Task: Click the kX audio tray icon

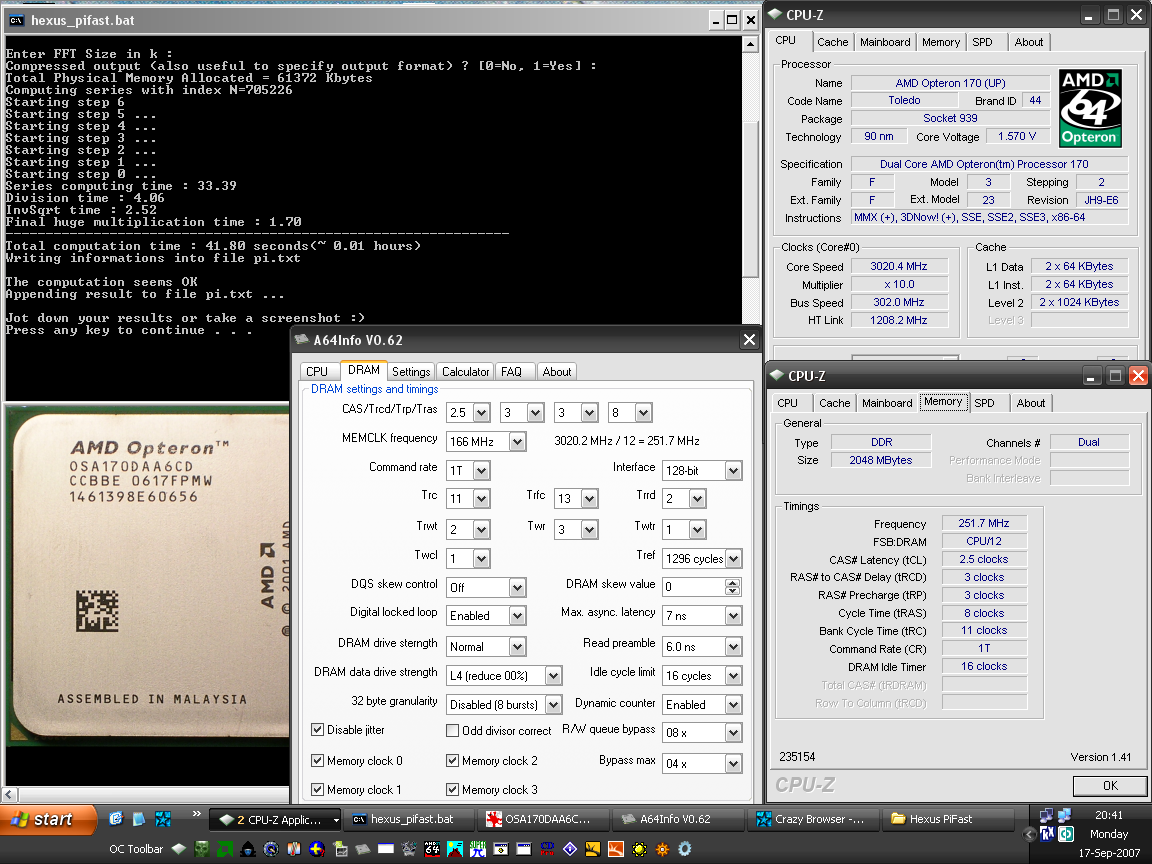Action: pos(1047,833)
